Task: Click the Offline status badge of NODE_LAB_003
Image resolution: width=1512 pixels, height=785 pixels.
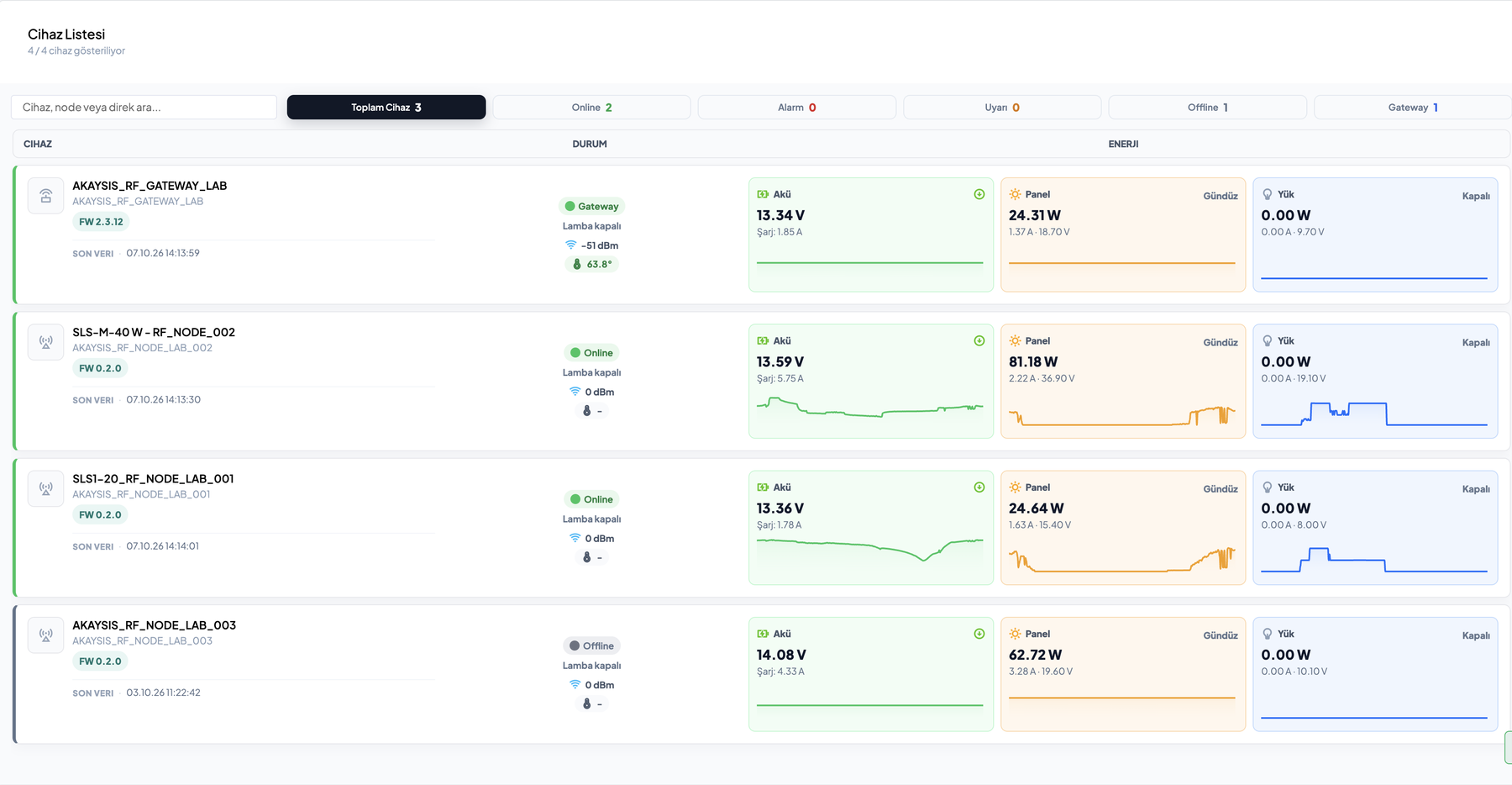Action: click(x=592, y=645)
